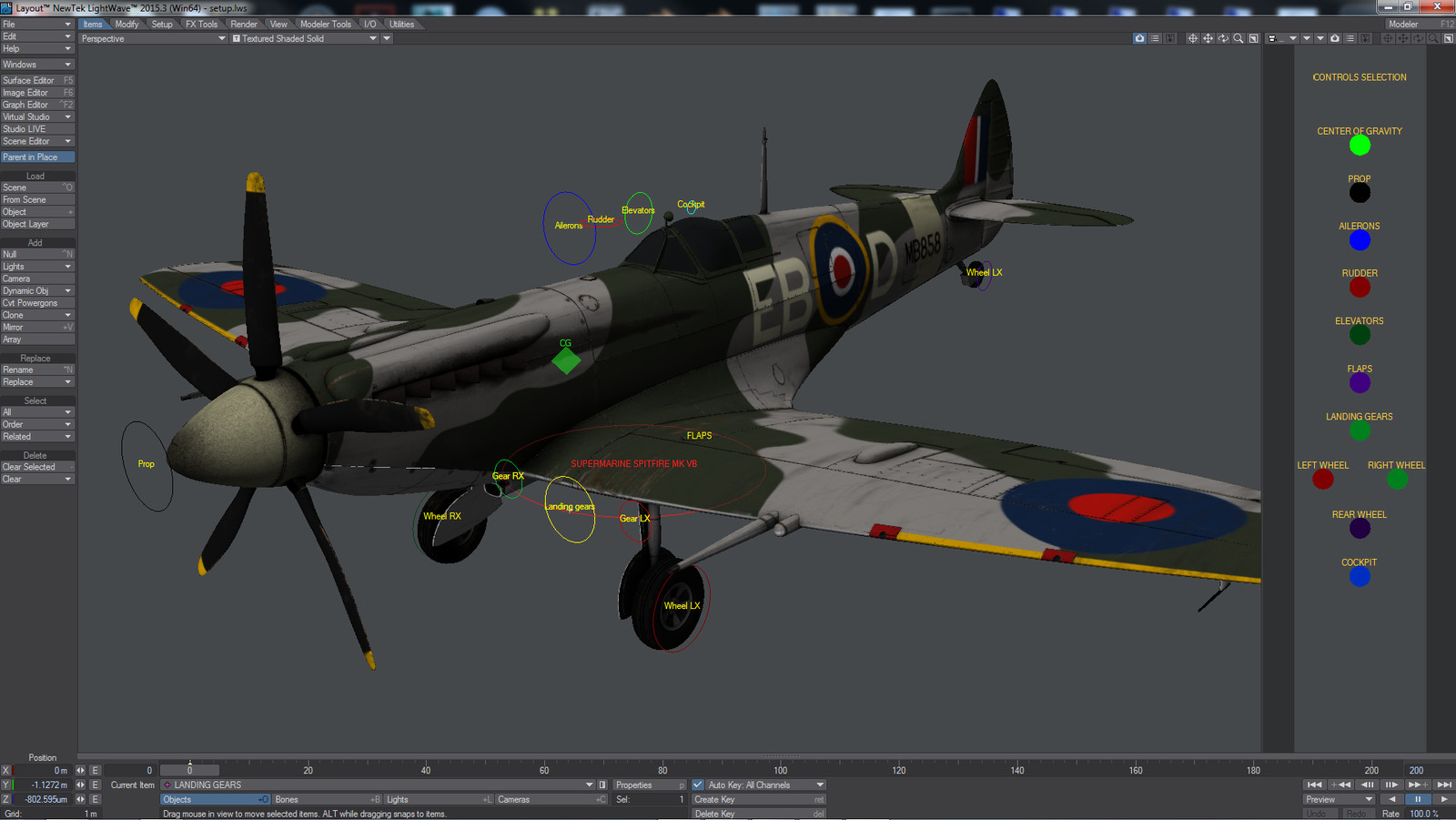
Task: Select the green CENTER OF GRAVITY control dot
Action: click(x=1360, y=145)
